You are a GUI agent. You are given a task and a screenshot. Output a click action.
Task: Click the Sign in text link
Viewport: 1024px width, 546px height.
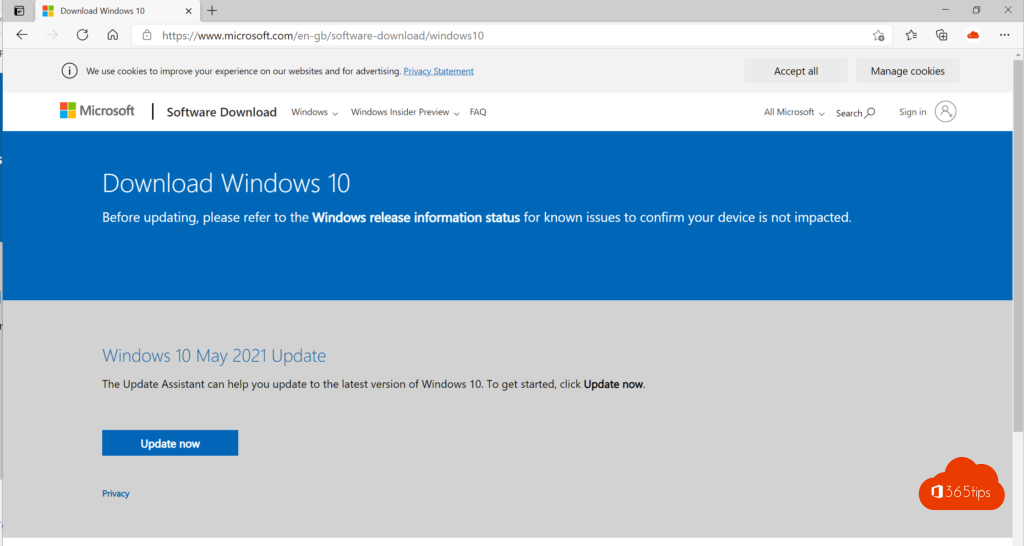tap(912, 112)
